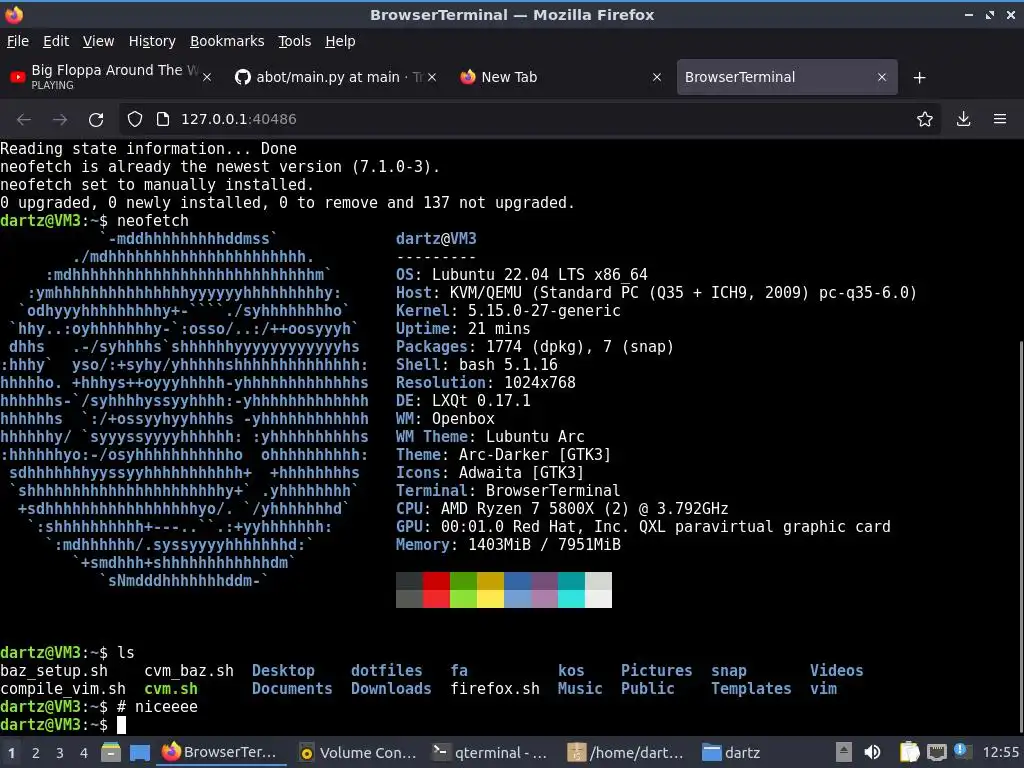
Task: Click the 'AMD Ryzen 7 5800X' CPU line
Action: (x=562, y=509)
